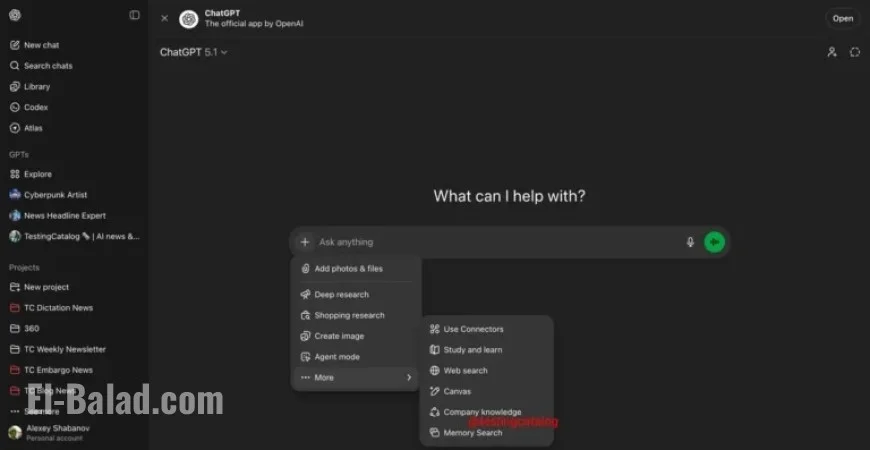The height and width of the screenshot is (450, 870).
Task: Click the microphone dictation icon
Action: coord(690,242)
